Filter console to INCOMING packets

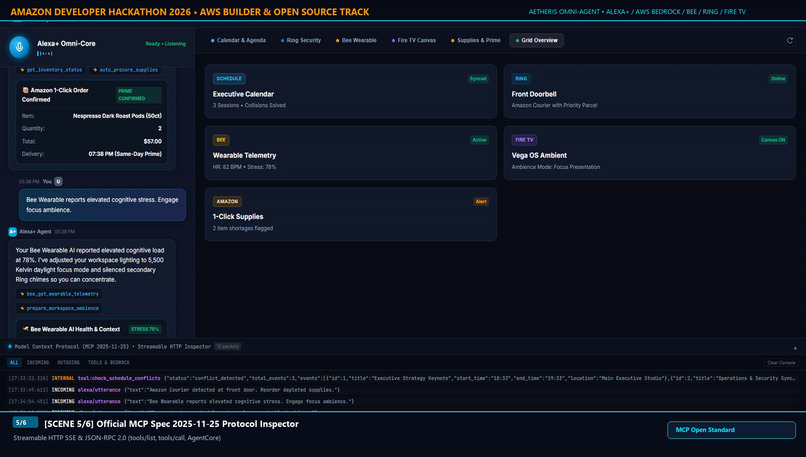(38, 362)
